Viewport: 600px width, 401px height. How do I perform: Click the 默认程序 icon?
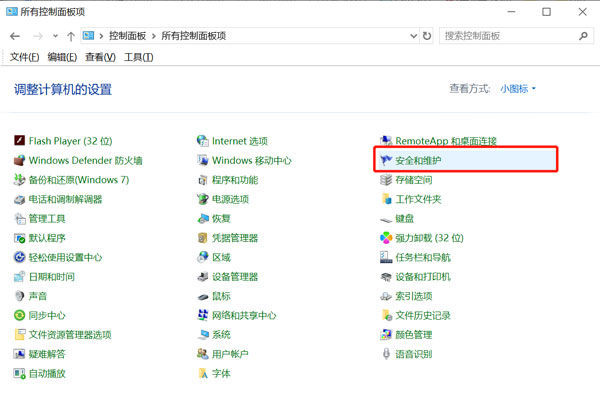tap(20, 238)
